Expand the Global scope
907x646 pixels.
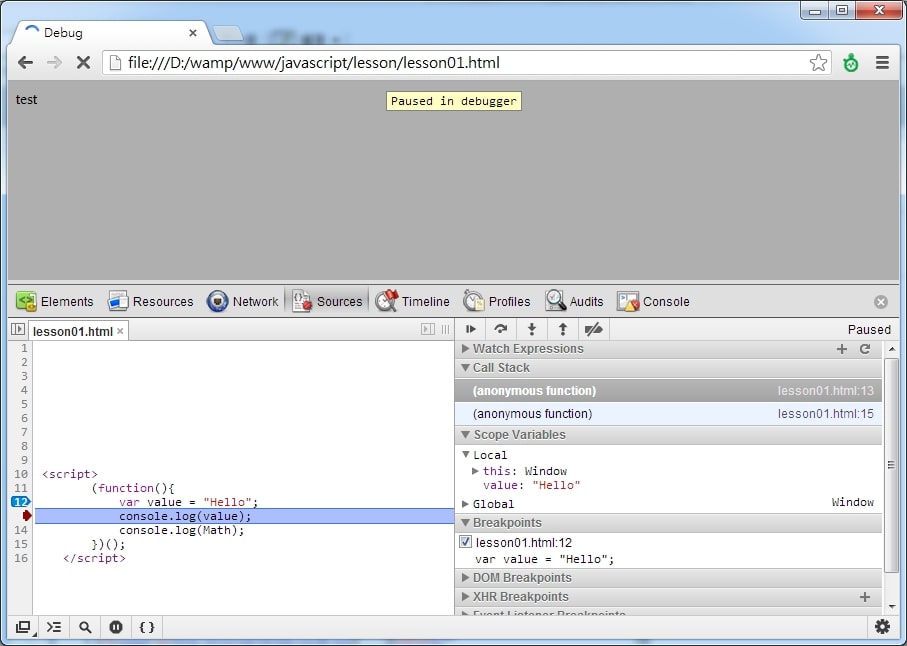coord(466,504)
